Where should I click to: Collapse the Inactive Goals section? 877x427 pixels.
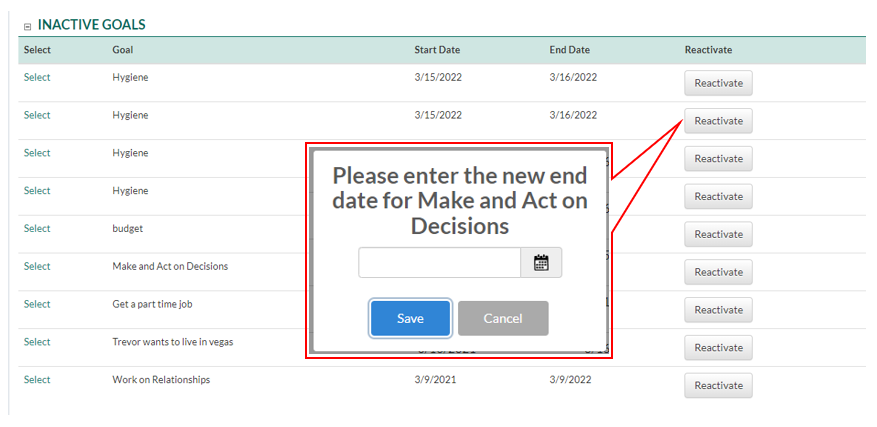pos(27,25)
